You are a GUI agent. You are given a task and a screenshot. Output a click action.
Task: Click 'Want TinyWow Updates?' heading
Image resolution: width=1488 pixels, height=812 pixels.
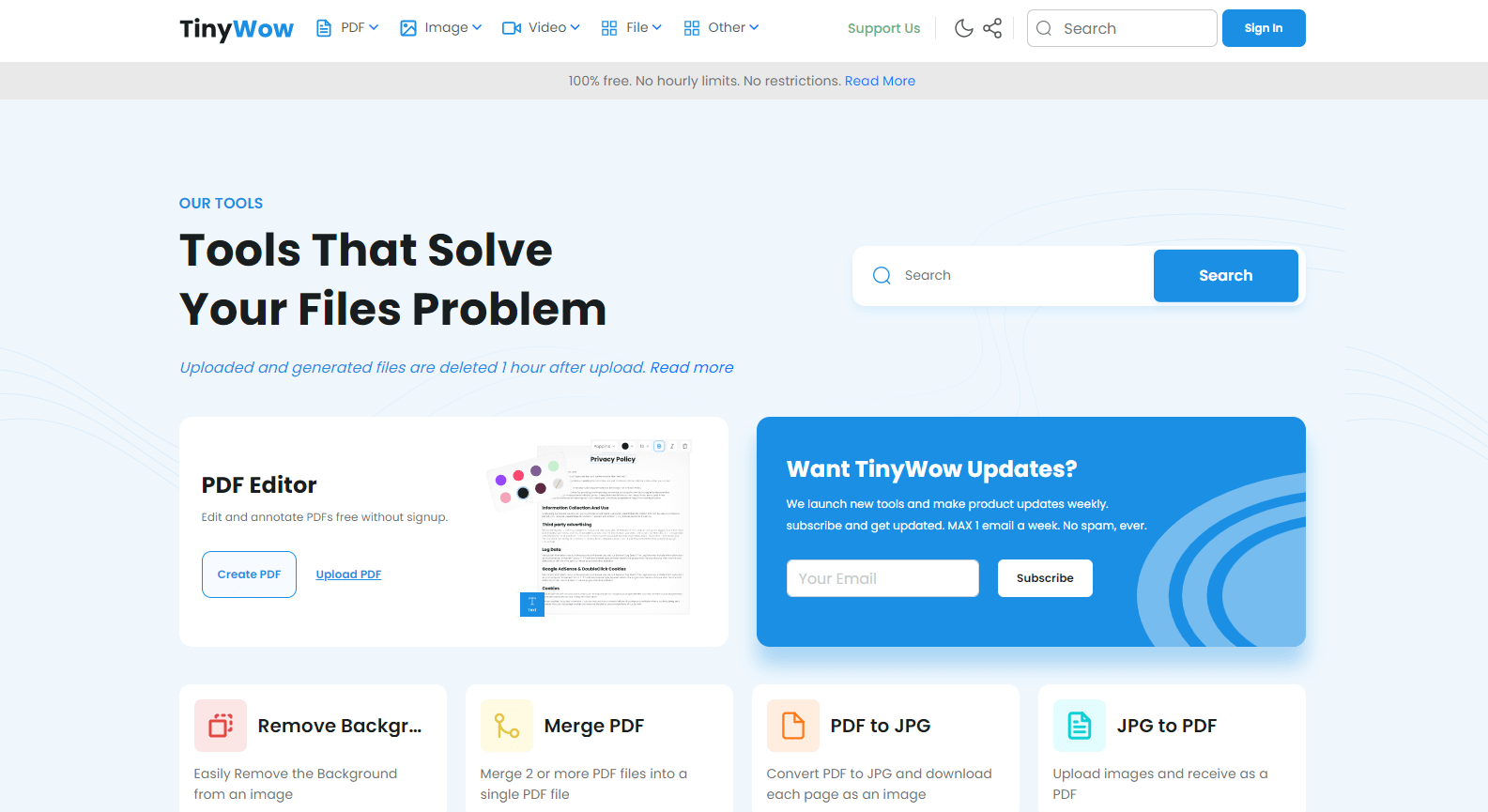(x=931, y=468)
